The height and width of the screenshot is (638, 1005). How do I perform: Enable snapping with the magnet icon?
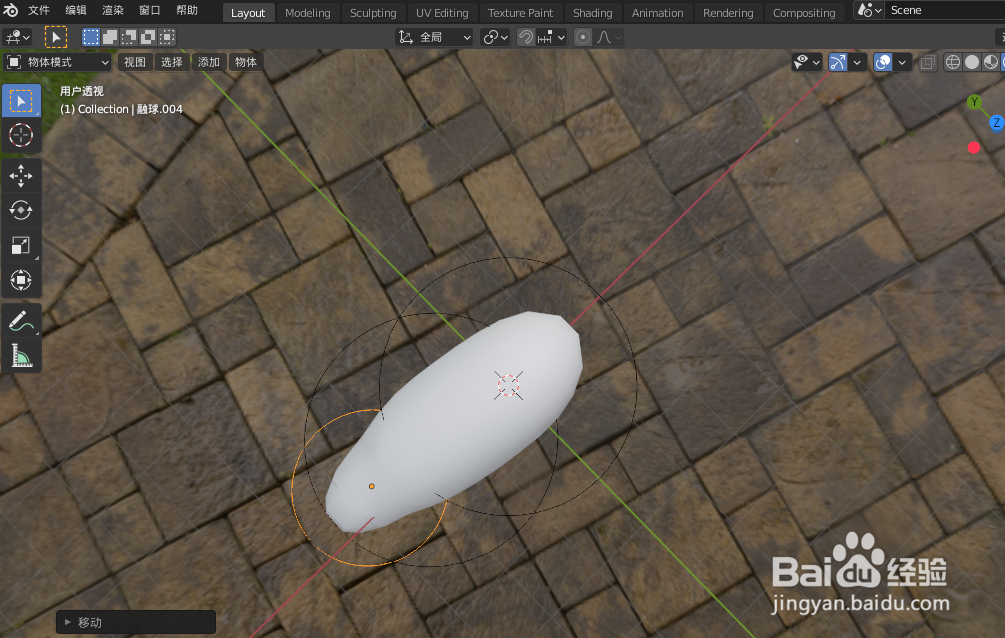click(527, 37)
